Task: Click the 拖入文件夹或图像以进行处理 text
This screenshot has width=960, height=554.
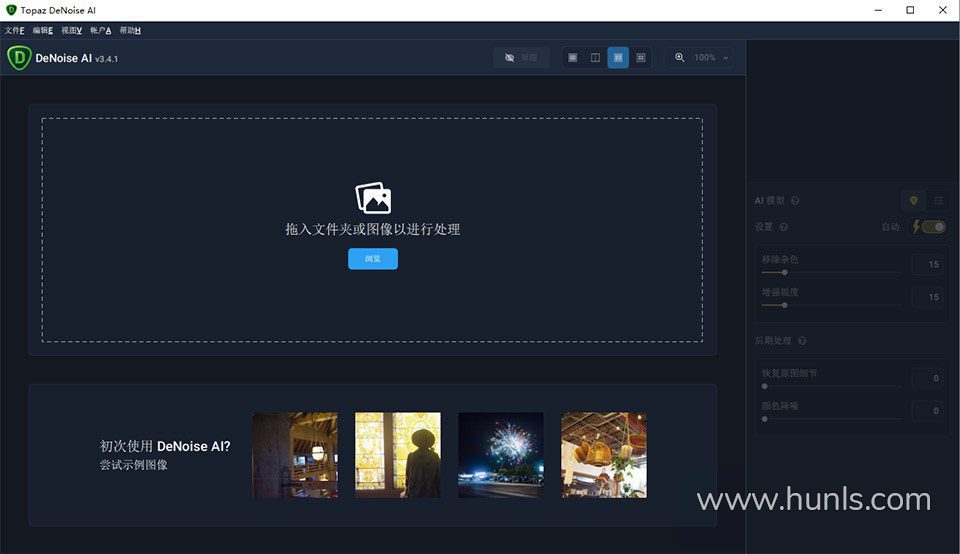Action: point(373,230)
